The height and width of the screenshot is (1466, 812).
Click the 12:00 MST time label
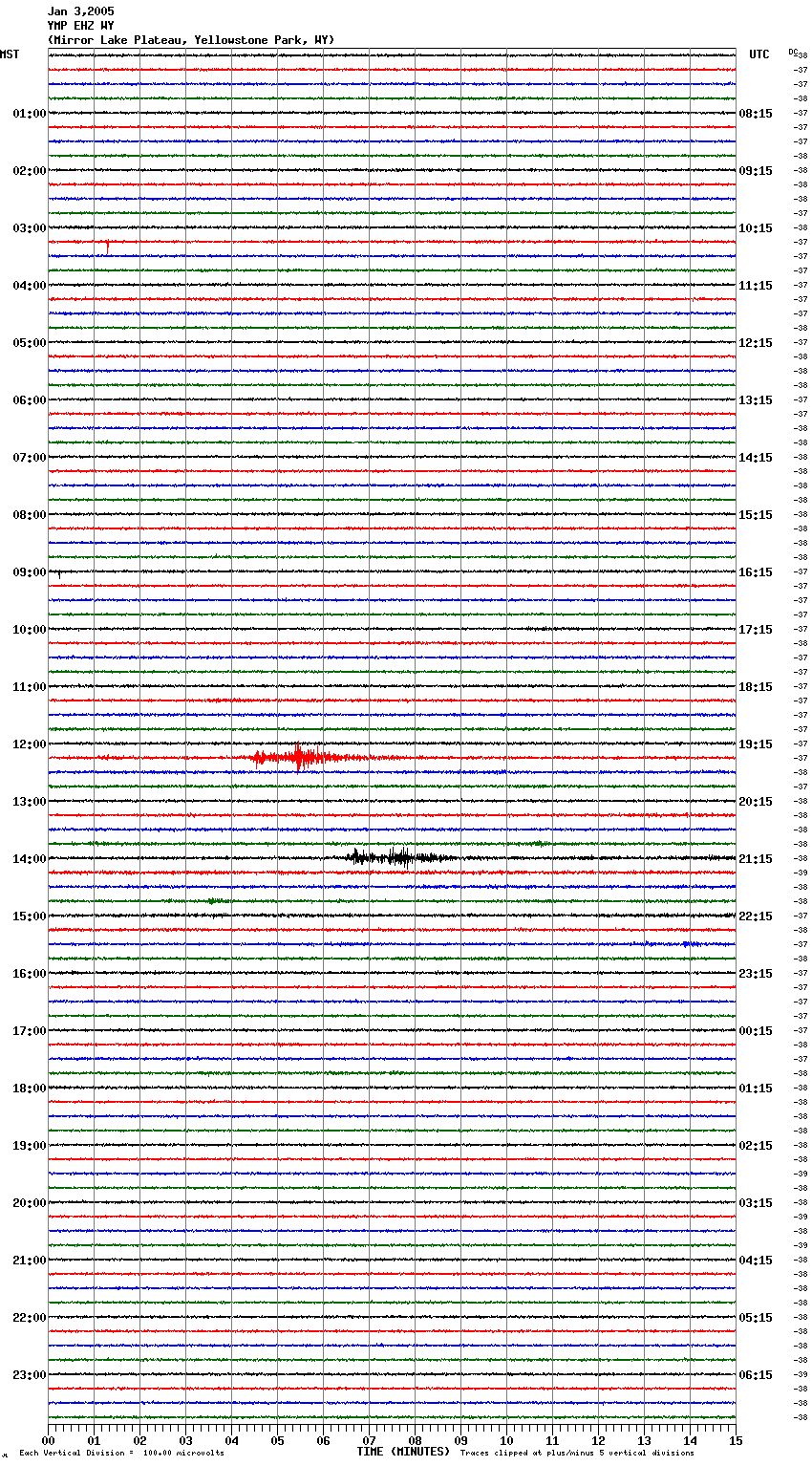pyautogui.click(x=29, y=744)
